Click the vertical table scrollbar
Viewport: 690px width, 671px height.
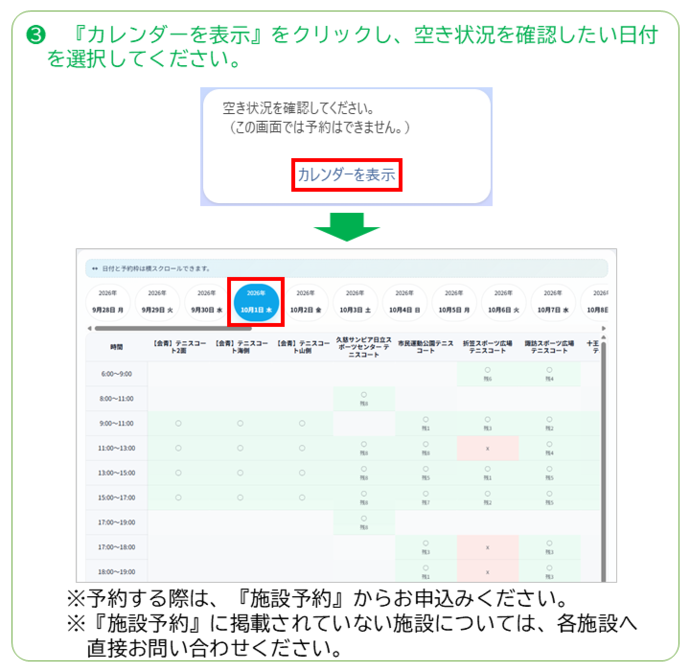point(604,462)
